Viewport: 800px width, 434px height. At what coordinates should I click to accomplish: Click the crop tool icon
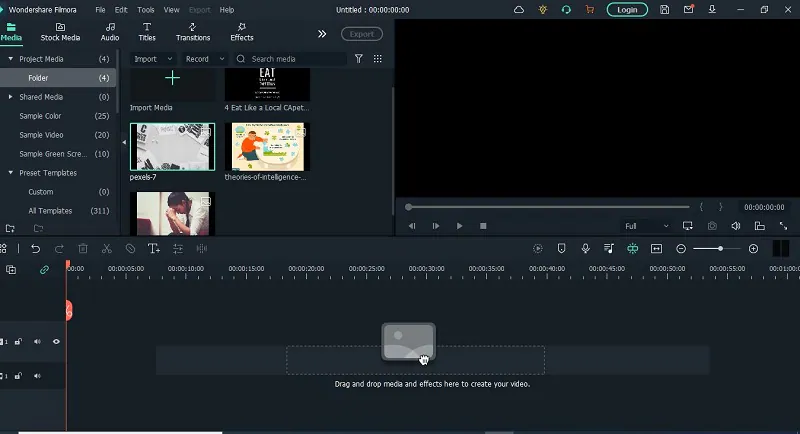point(130,249)
